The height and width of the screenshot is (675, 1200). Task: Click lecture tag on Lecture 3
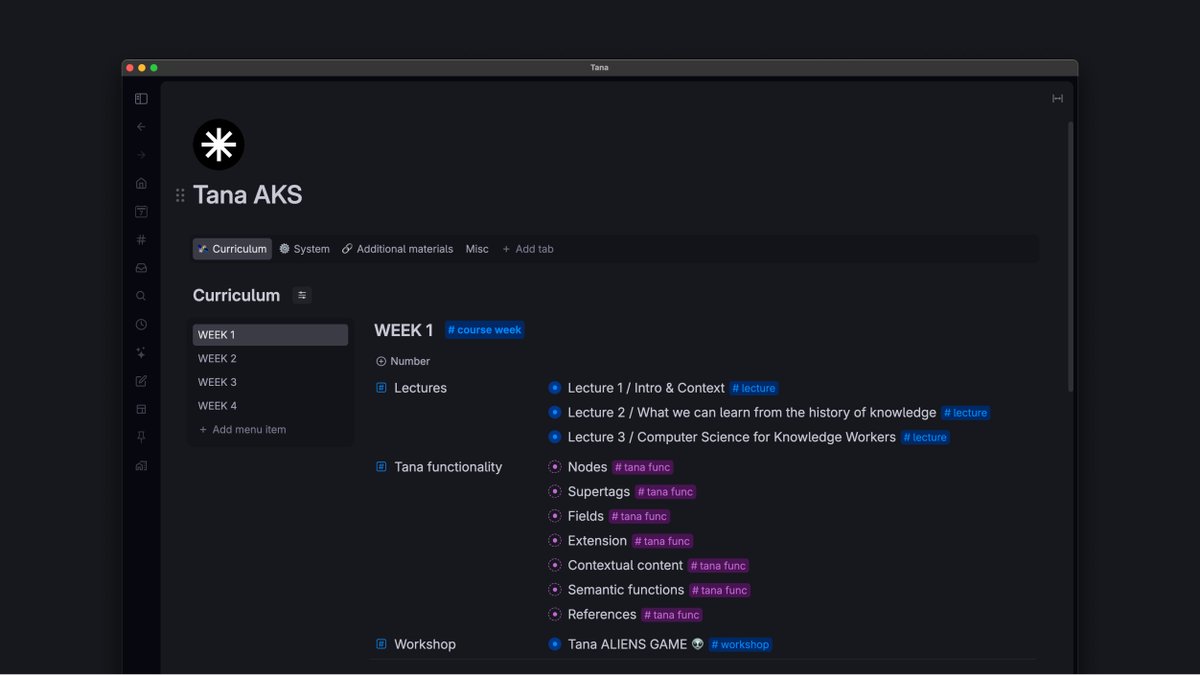click(925, 437)
